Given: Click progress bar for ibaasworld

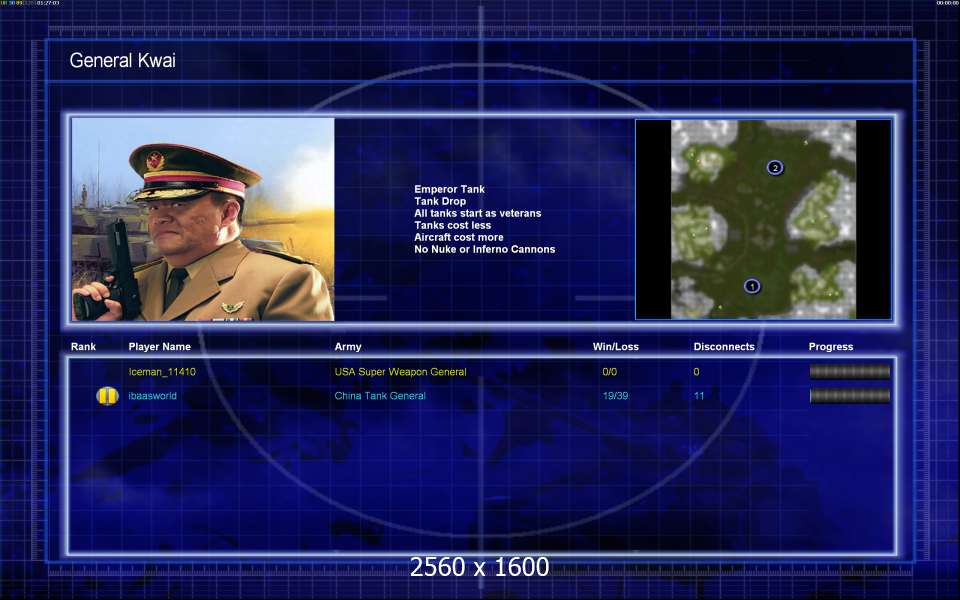Looking at the screenshot, I should pos(850,396).
